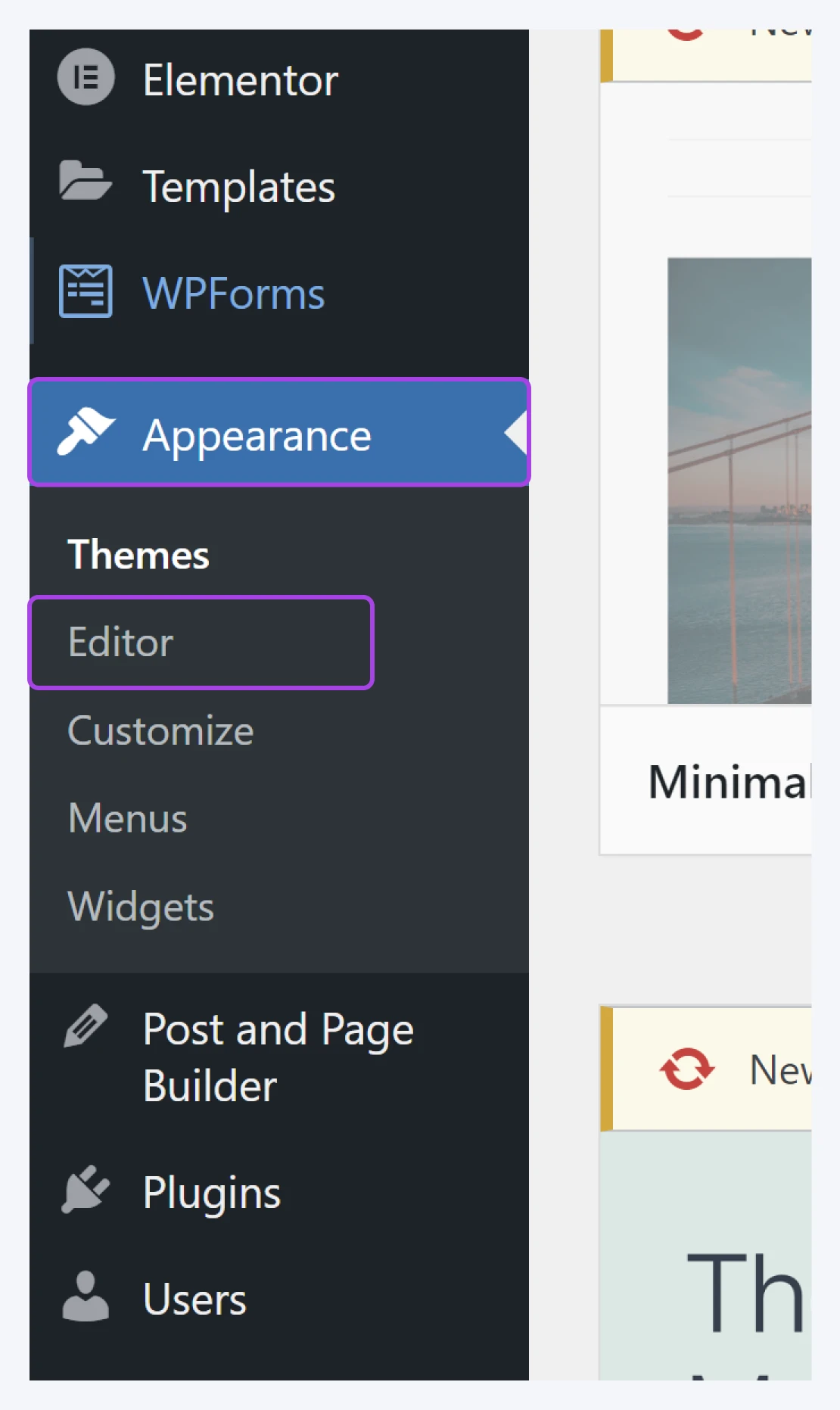Go to the Menus submenu item
The image size is (840, 1410).
(x=127, y=819)
